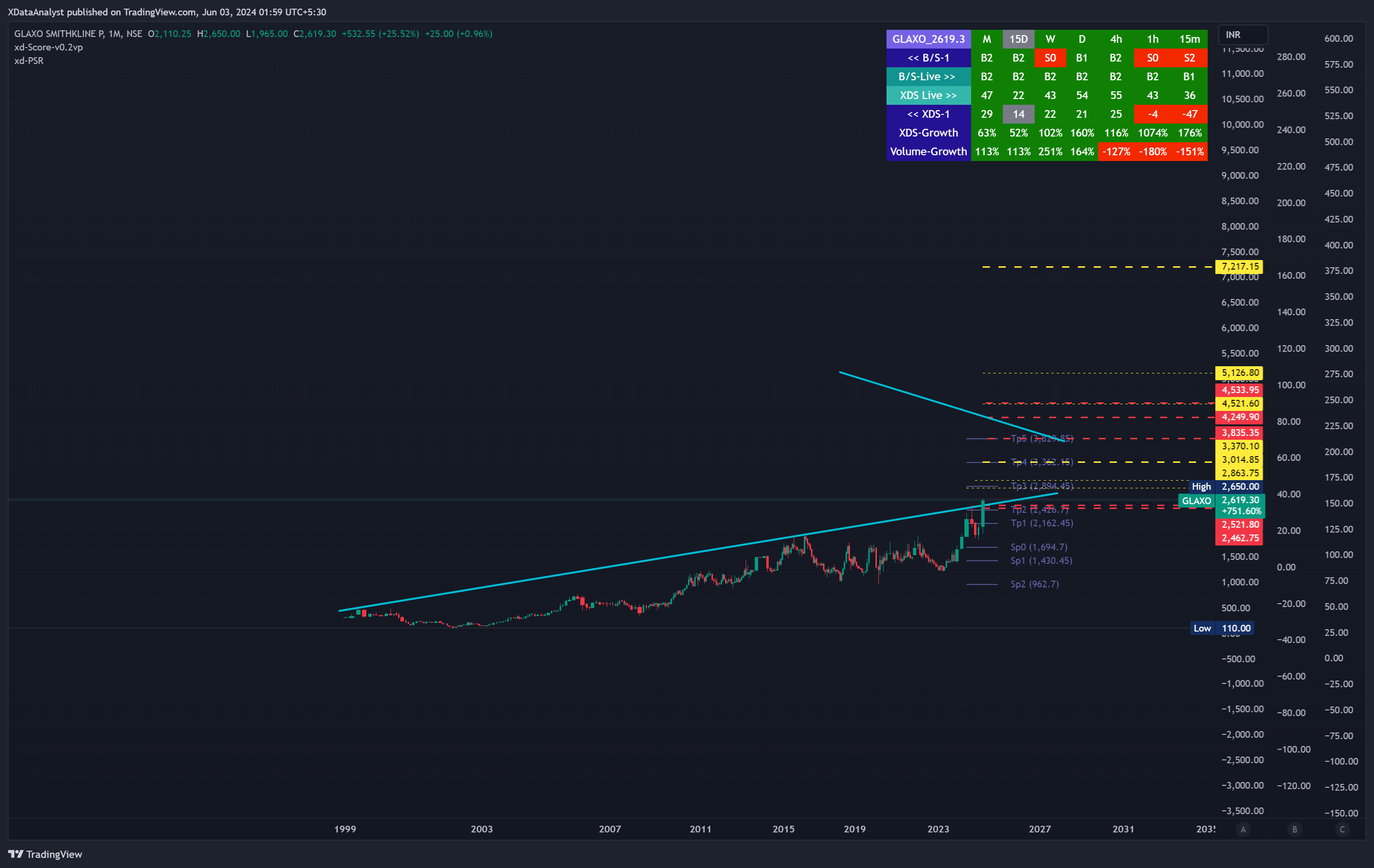The image size is (1374, 868).
Task: Select the 1h column header
Action: 1152,39
